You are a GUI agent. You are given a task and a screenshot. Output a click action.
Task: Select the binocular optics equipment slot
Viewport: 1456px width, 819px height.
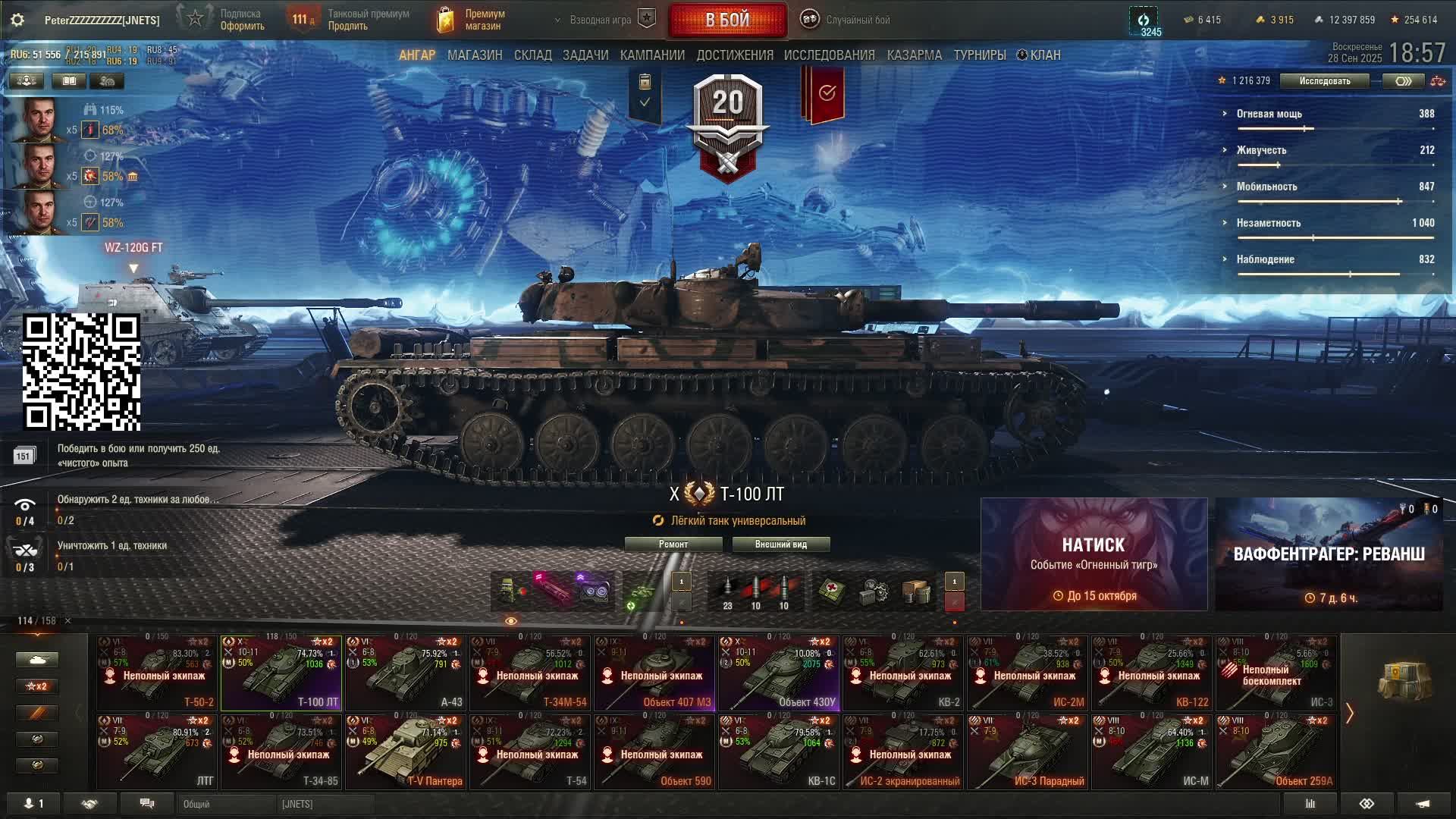coord(595,591)
